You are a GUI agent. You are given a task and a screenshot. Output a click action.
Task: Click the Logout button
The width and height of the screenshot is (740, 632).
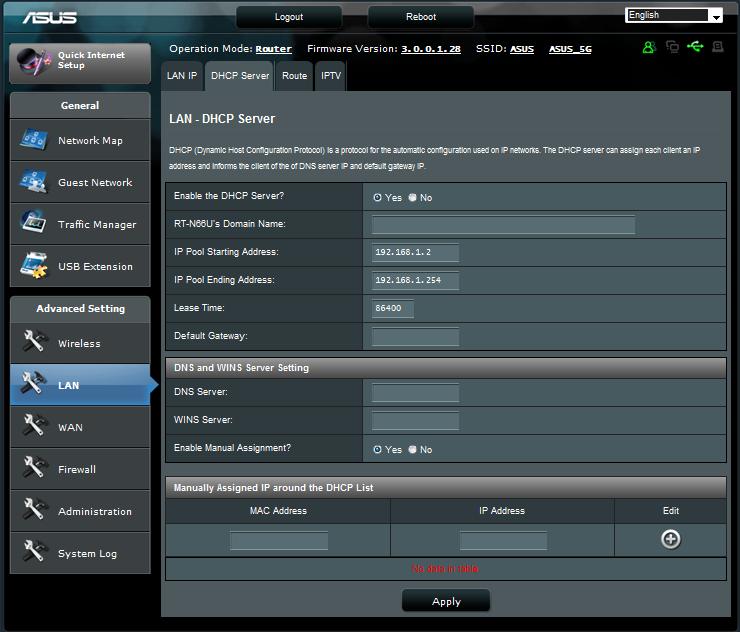tap(289, 17)
